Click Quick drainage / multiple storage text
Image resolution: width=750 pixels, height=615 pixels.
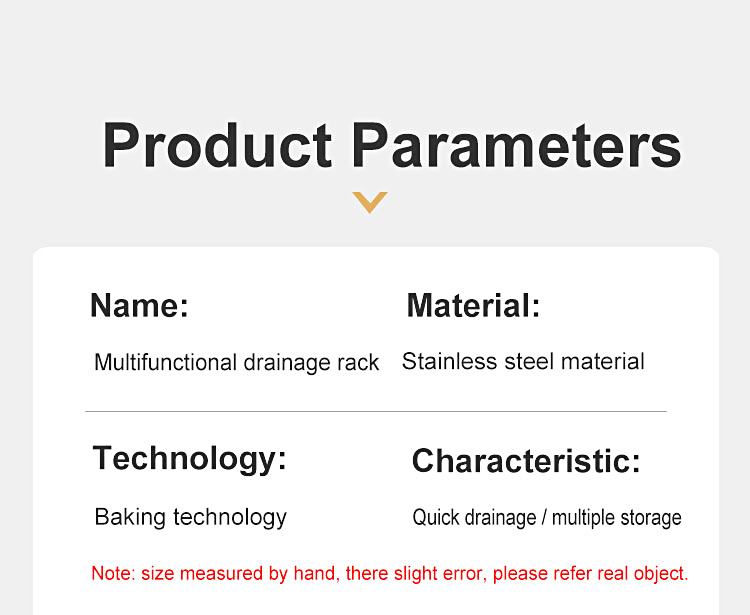coord(547,518)
